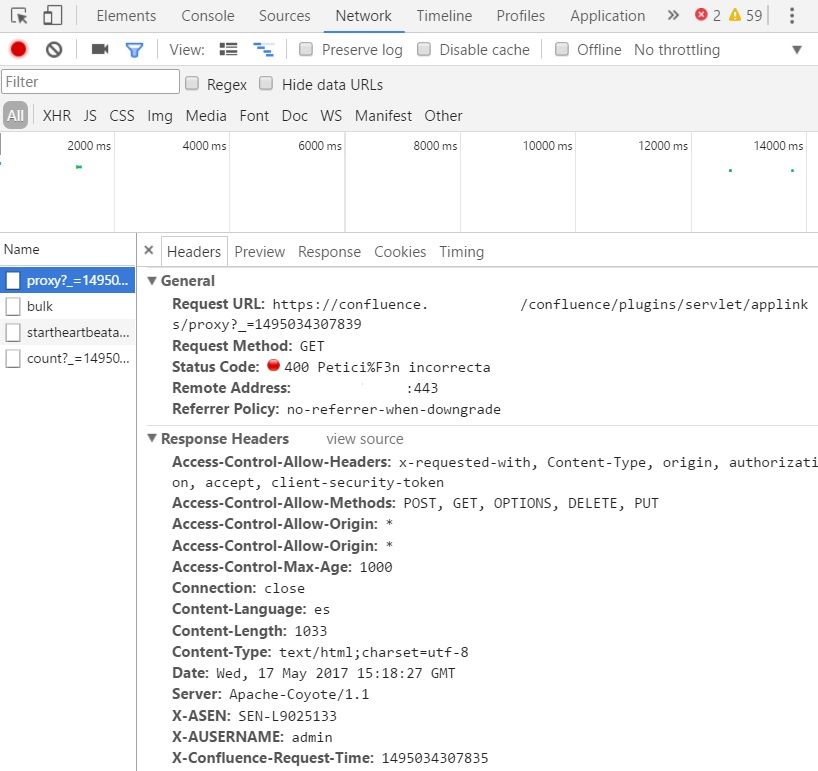Enable the Preserve log checkbox

(306, 49)
